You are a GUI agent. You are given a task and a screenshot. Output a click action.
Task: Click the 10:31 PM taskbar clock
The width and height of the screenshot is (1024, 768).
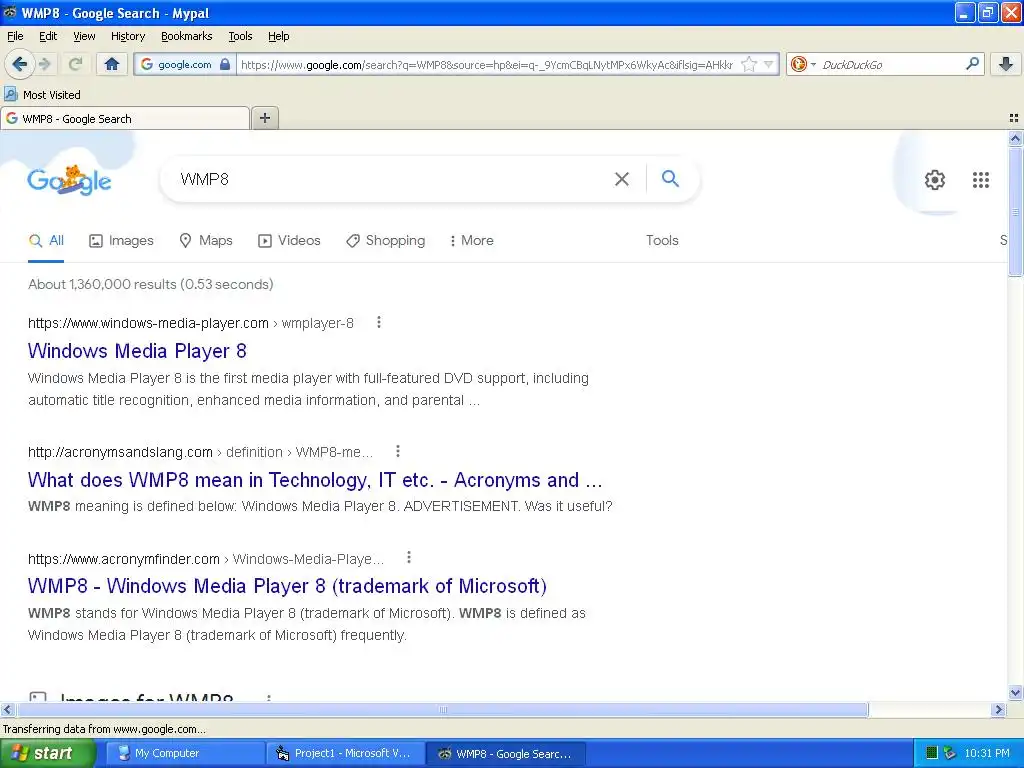tap(987, 753)
